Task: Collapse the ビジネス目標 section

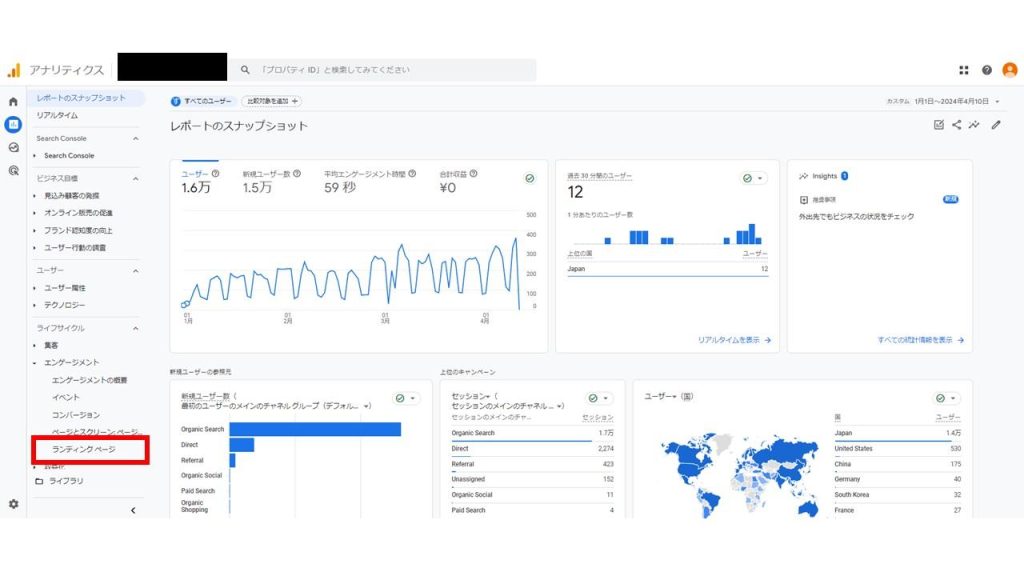Action: point(136,178)
